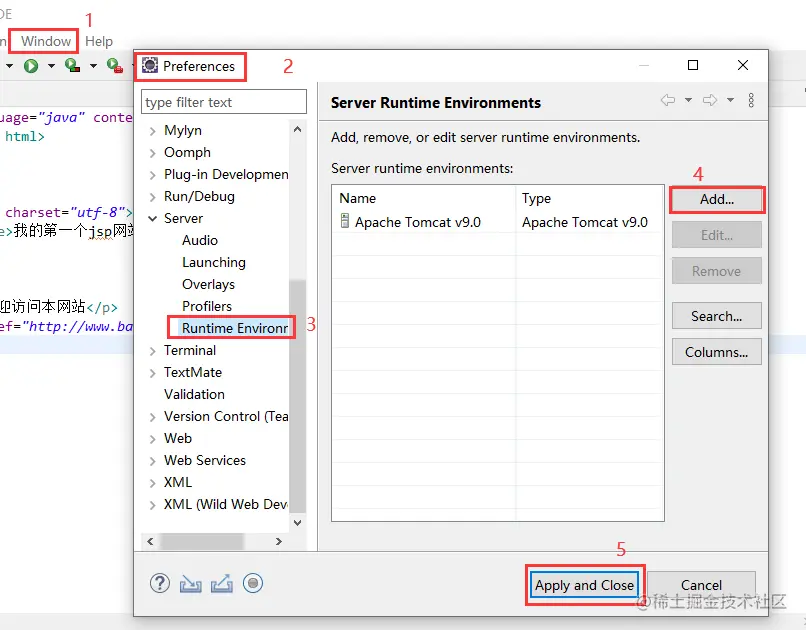This screenshot has height=630, width=806.
Task: Select Profilers under Server
Action: click(x=207, y=306)
